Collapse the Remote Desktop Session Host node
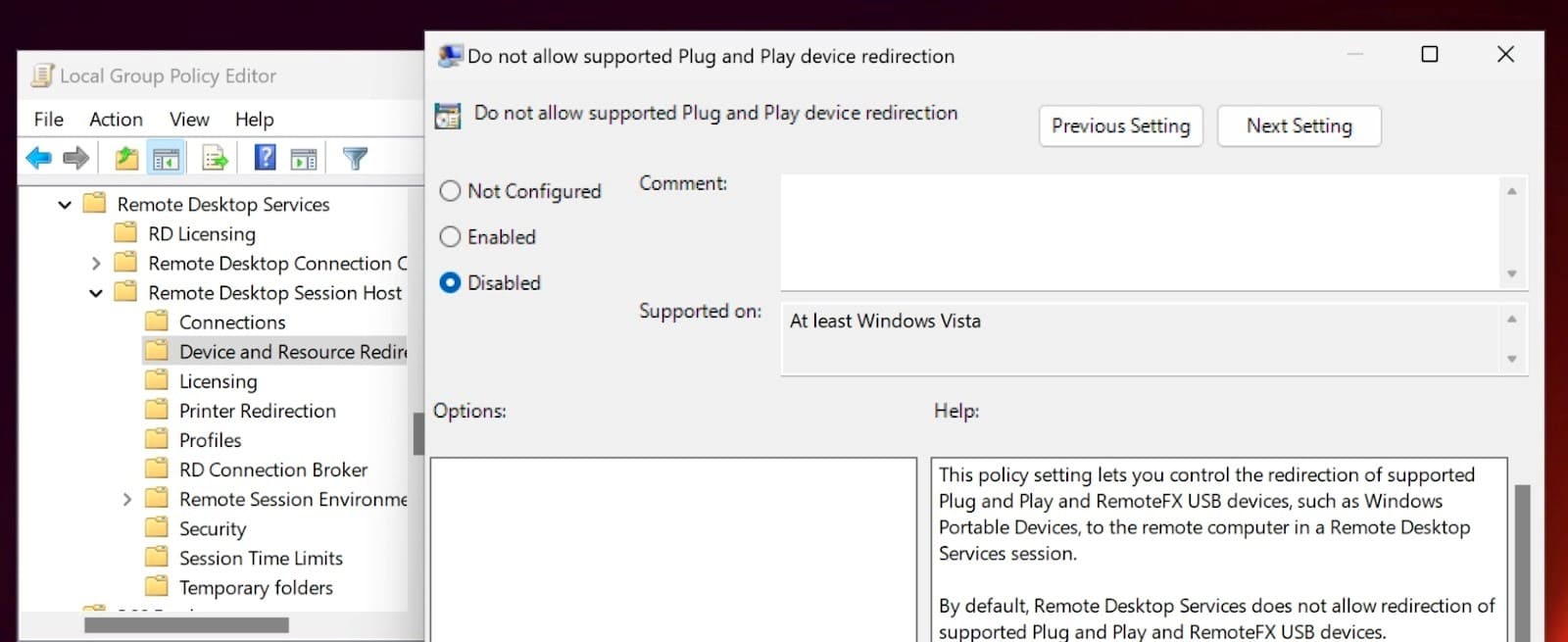 click(x=95, y=292)
